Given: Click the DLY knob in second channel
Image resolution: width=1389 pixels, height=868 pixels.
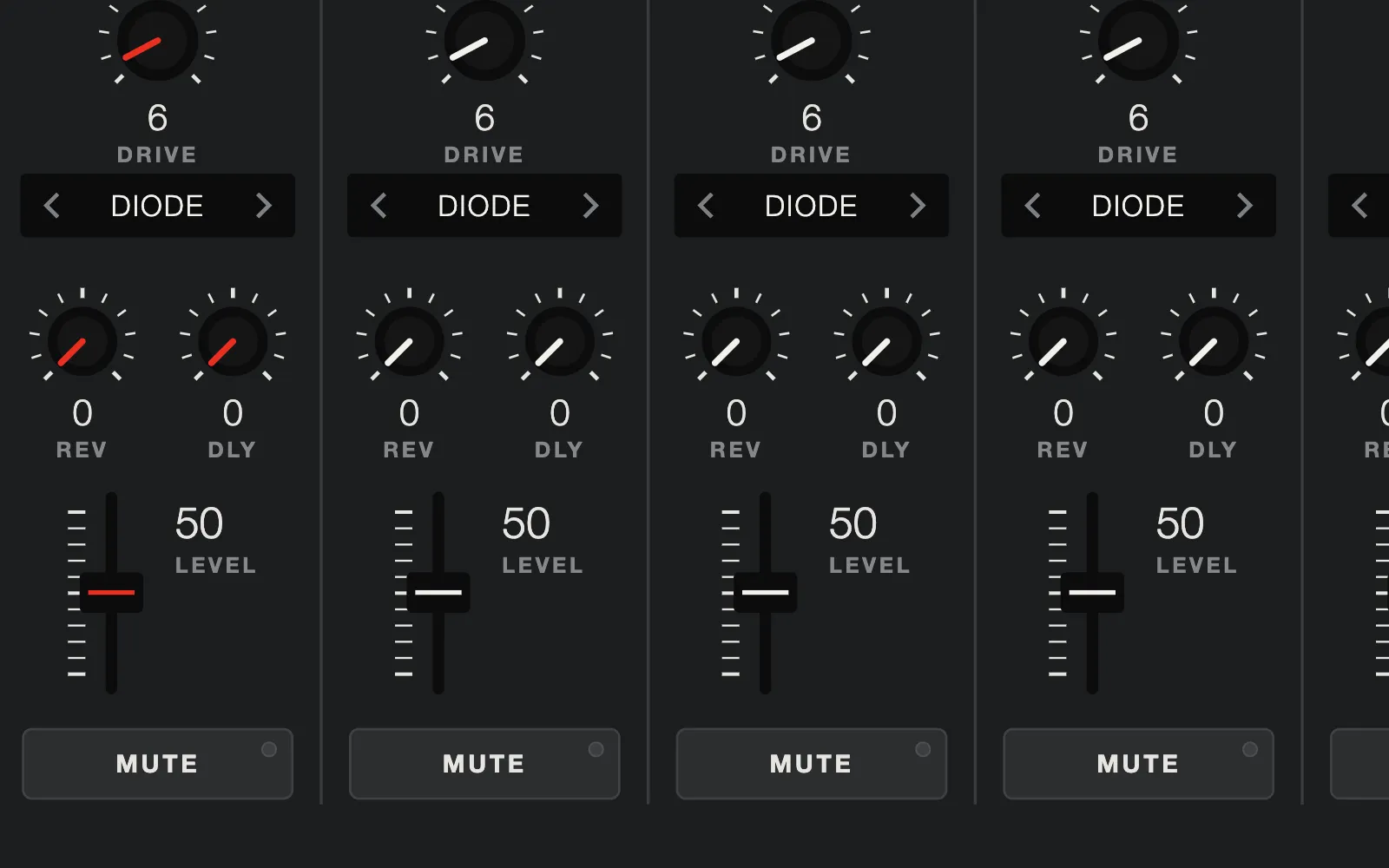Looking at the screenshot, I should click(x=560, y=341).
